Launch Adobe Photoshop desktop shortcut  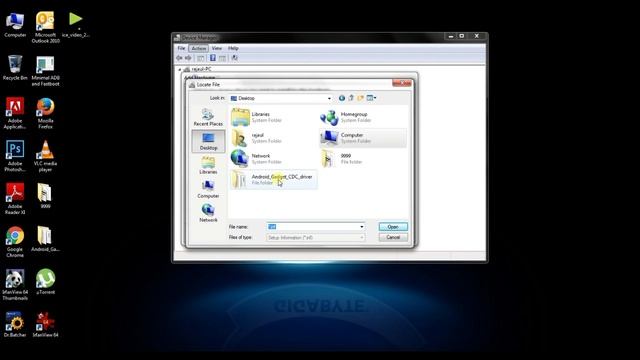15,156
